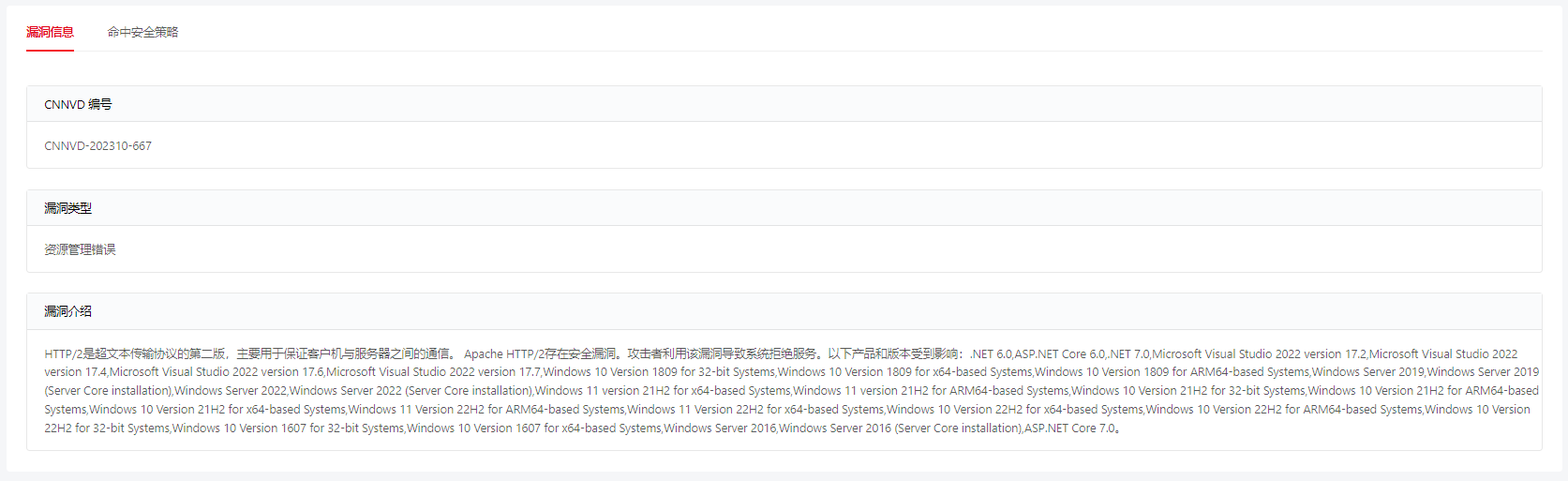Image resolution: width=1568 pixels, height=481 pixels.
Task: Click Windows 11 version 21H2 for x64-based Systems
Action: (663, 391)
